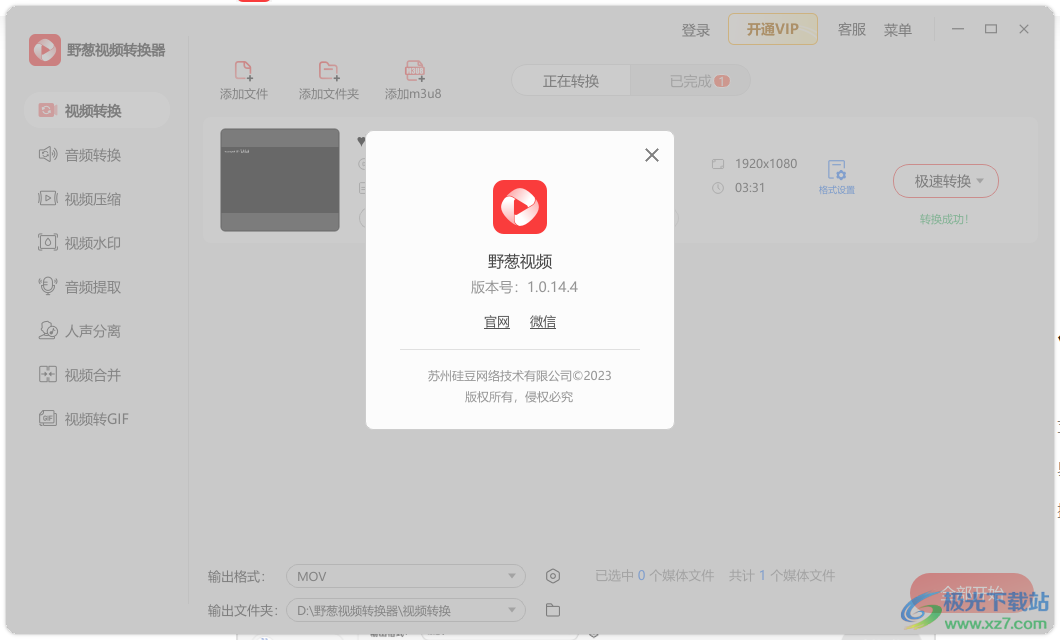This screenshot has width=1060, height=640.
Task: Select 视频转换 in the sidebar
Action: [96, 111]
